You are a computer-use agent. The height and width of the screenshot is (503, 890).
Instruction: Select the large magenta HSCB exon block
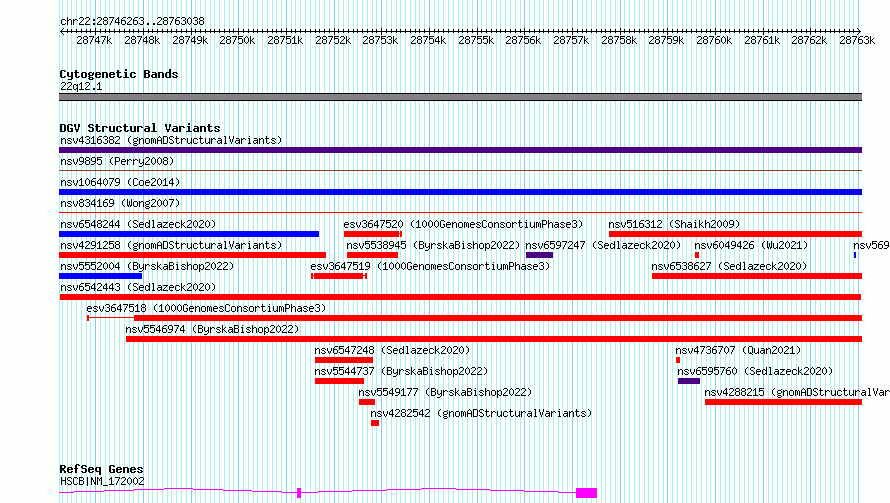[x=586, y=493]
